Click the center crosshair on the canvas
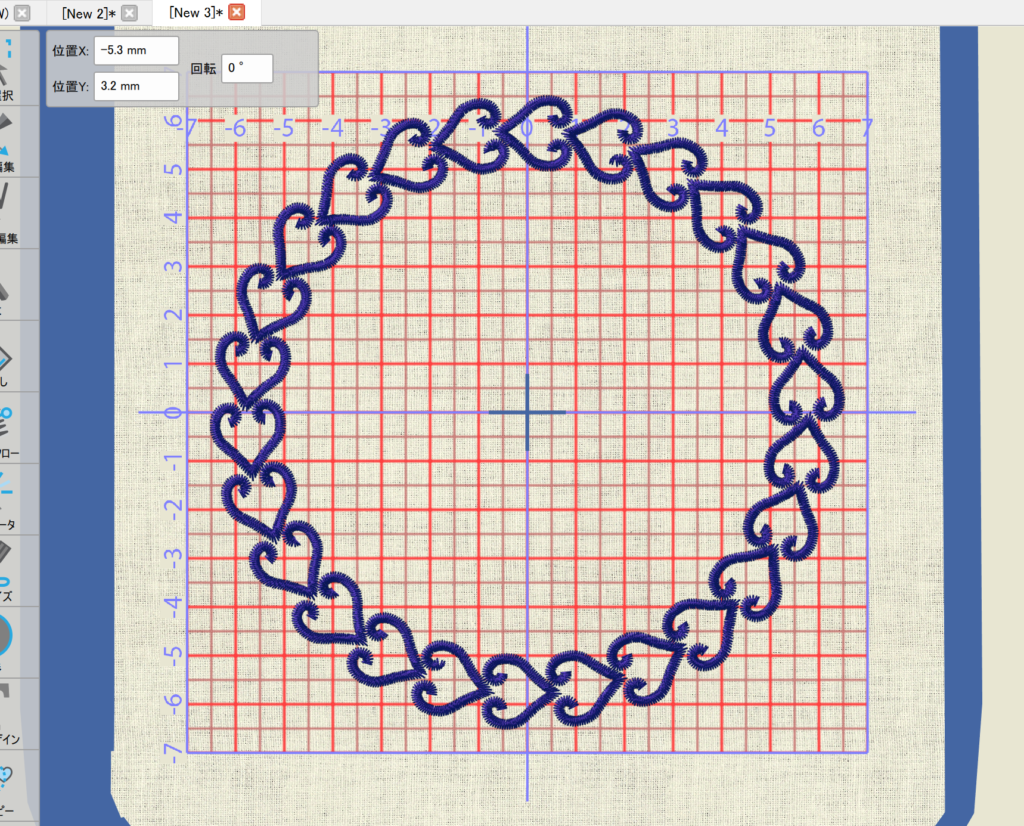1024x826 pixels. tap(527, 412)
